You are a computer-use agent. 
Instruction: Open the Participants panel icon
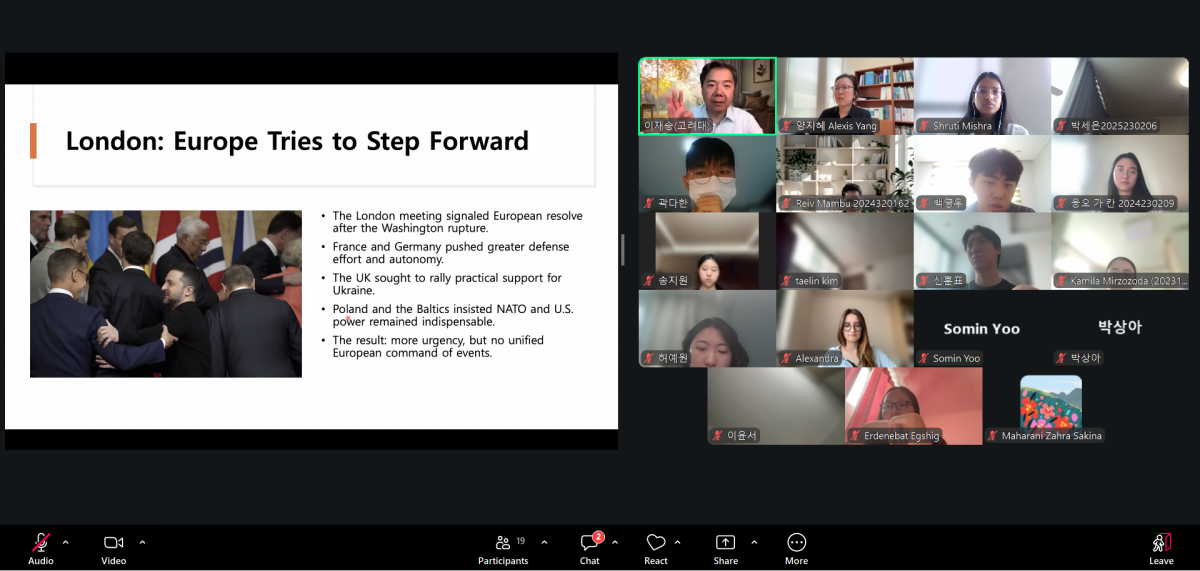[503, 542]
